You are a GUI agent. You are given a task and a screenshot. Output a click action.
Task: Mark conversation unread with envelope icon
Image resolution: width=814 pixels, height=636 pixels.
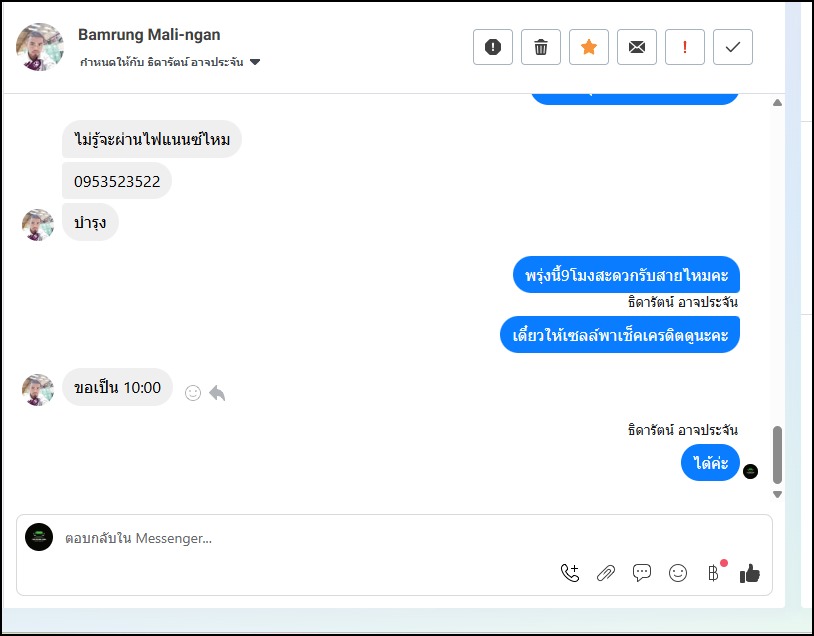click(x=636, y=47)
